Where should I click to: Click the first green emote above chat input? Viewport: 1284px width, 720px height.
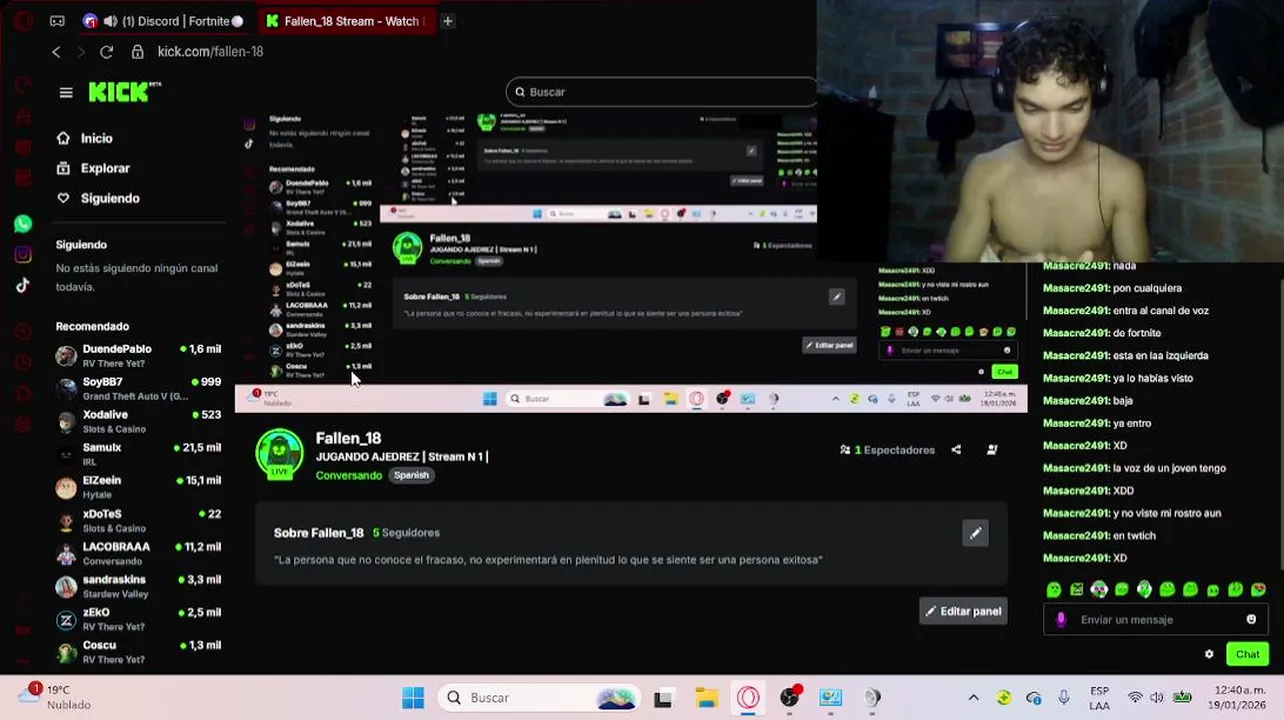coord(1054,590)
